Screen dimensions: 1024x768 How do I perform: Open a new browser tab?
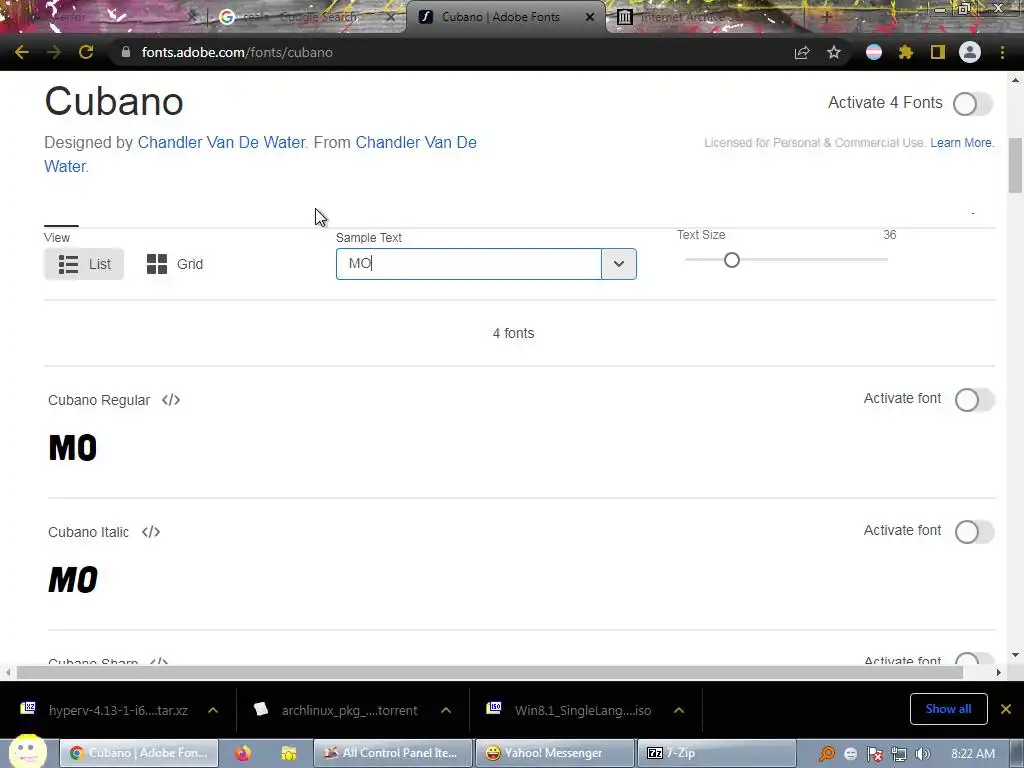(x=826, y=17)
